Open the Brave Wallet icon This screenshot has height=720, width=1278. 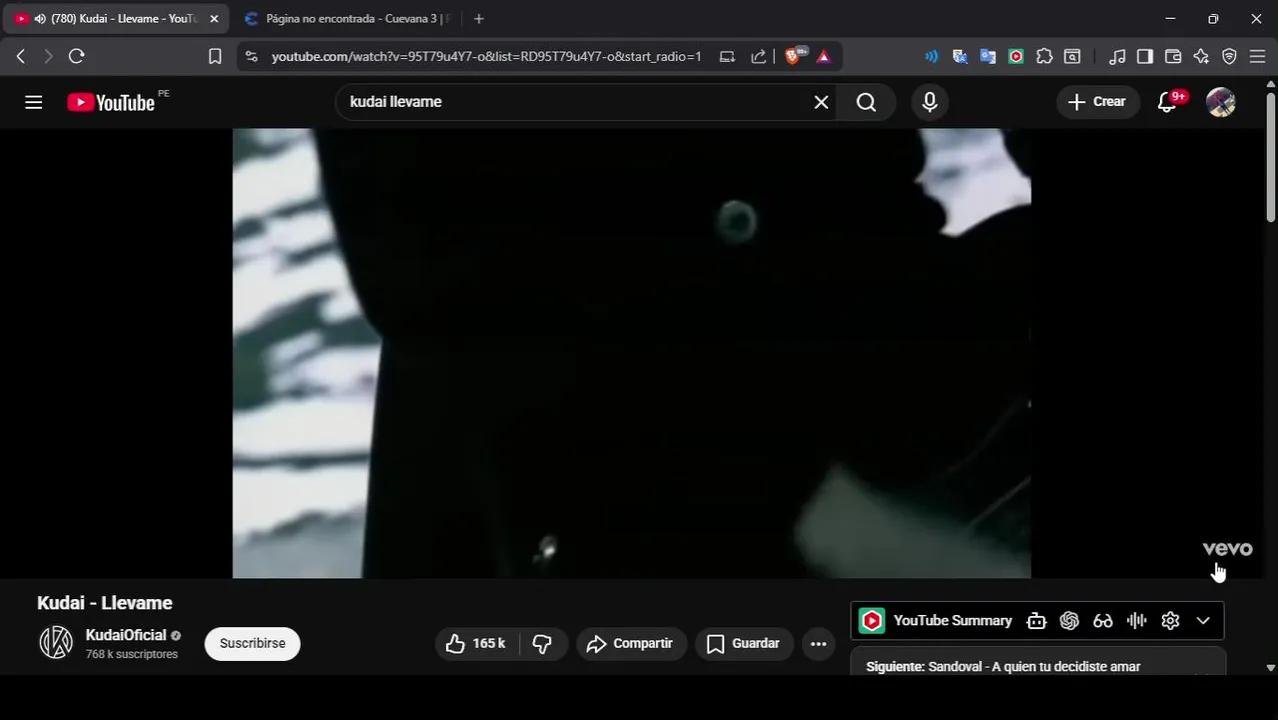[x=1174, y=57]
